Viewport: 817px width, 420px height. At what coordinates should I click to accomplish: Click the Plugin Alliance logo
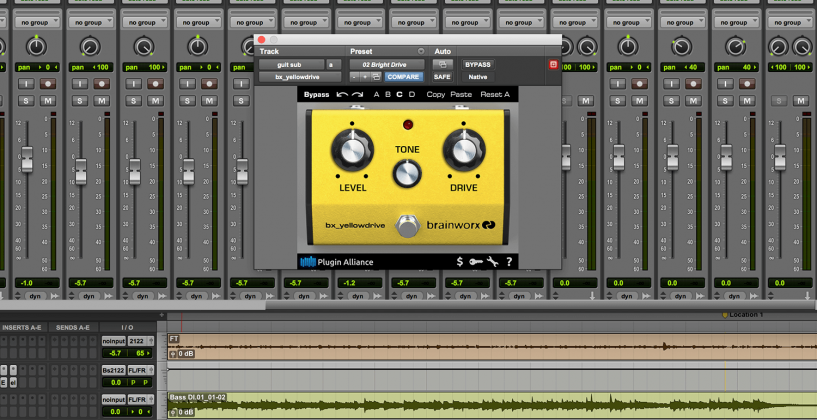click(x=337, y=262)
